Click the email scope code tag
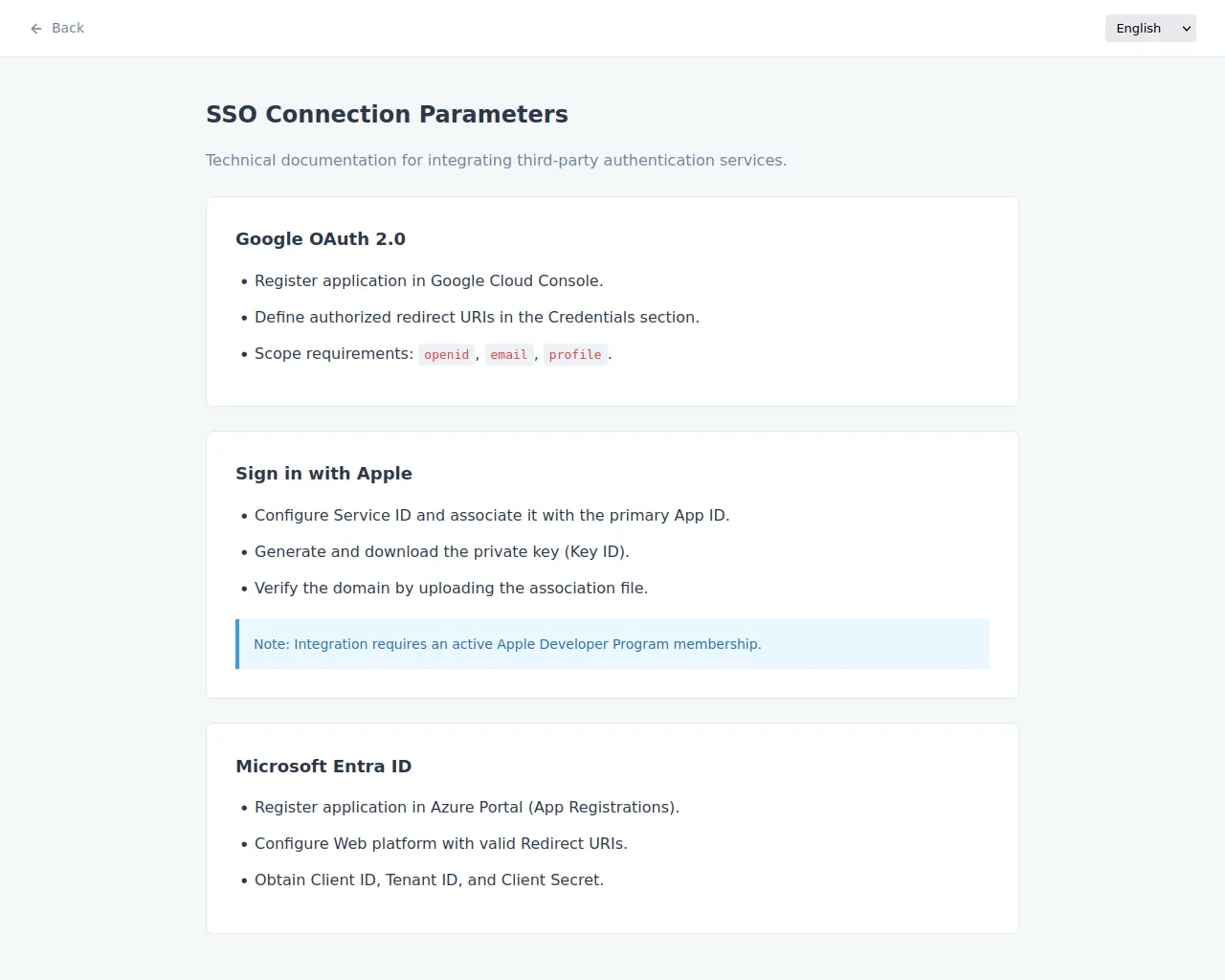 click(509, 355)
